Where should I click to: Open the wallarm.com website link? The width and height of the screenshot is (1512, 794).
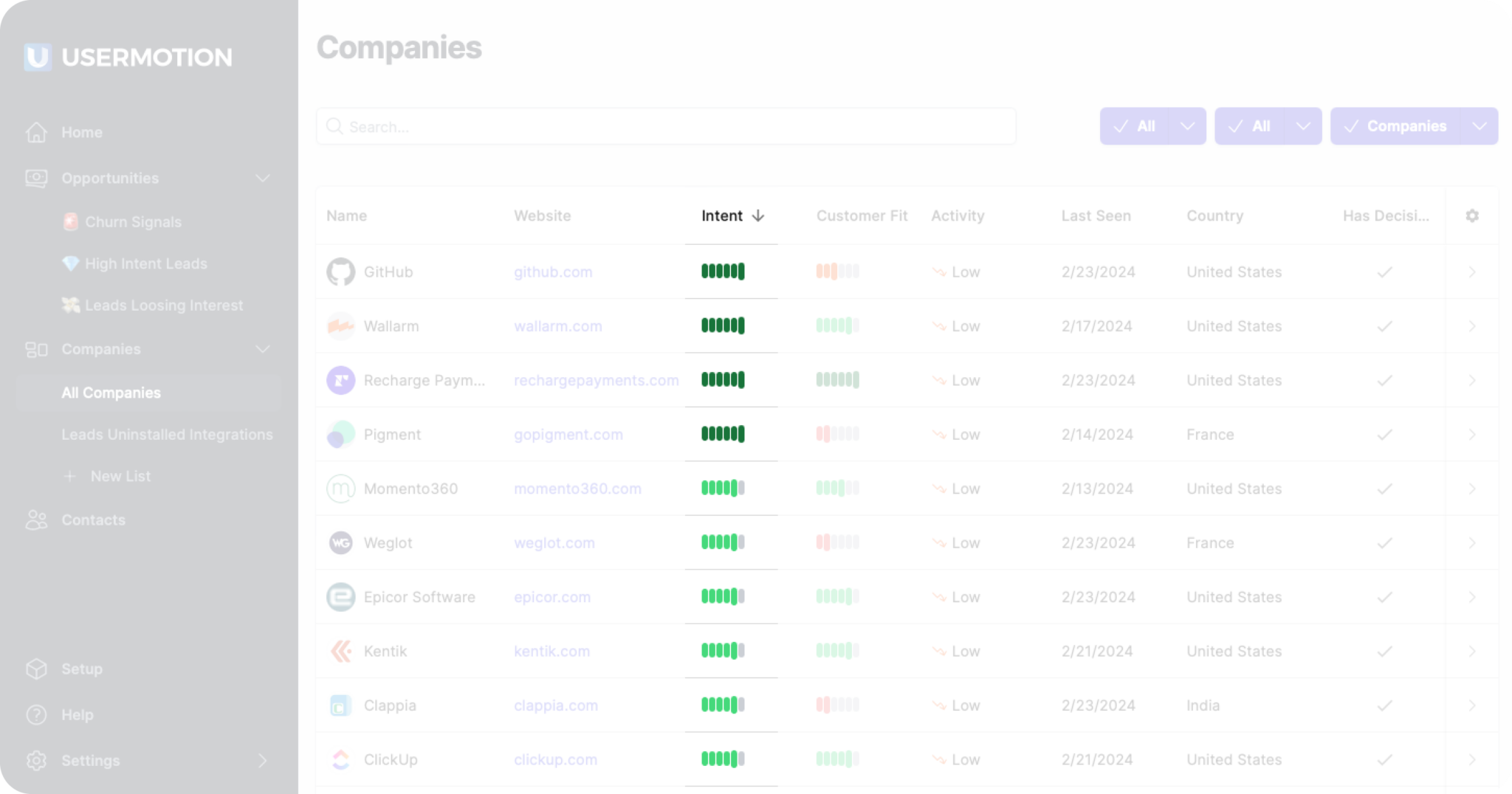(557, 326)
